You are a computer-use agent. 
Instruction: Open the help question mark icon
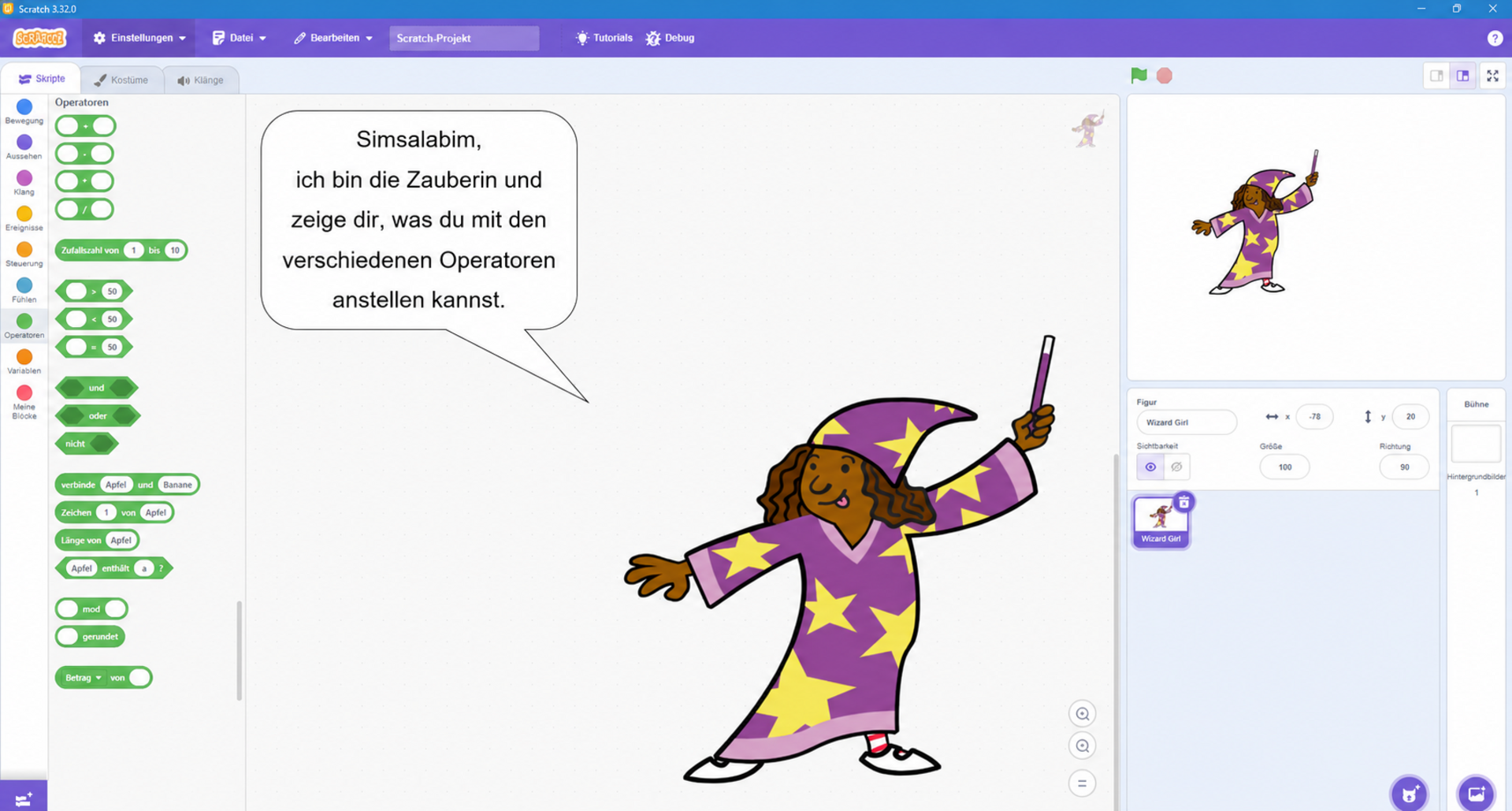pyautogui.click(x=1494, y=38)
